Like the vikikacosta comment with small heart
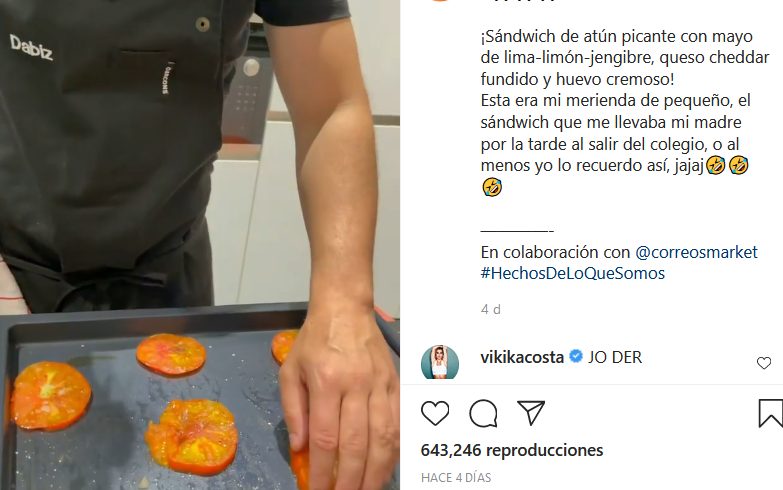Image resolution: width=783 pixels, height=490 pixels. pyautogui.click(x=764, y=363)
